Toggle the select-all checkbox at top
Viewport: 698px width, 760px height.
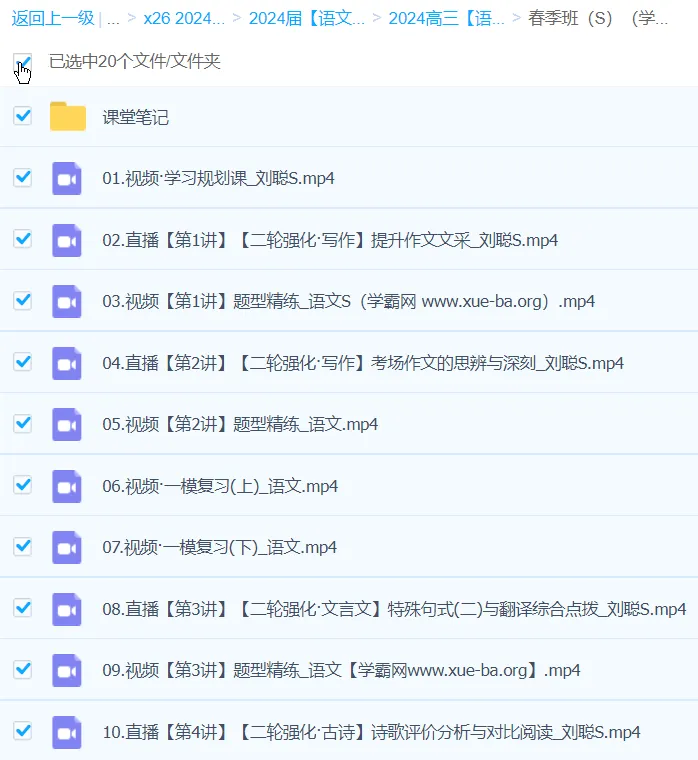pos(23,62)
